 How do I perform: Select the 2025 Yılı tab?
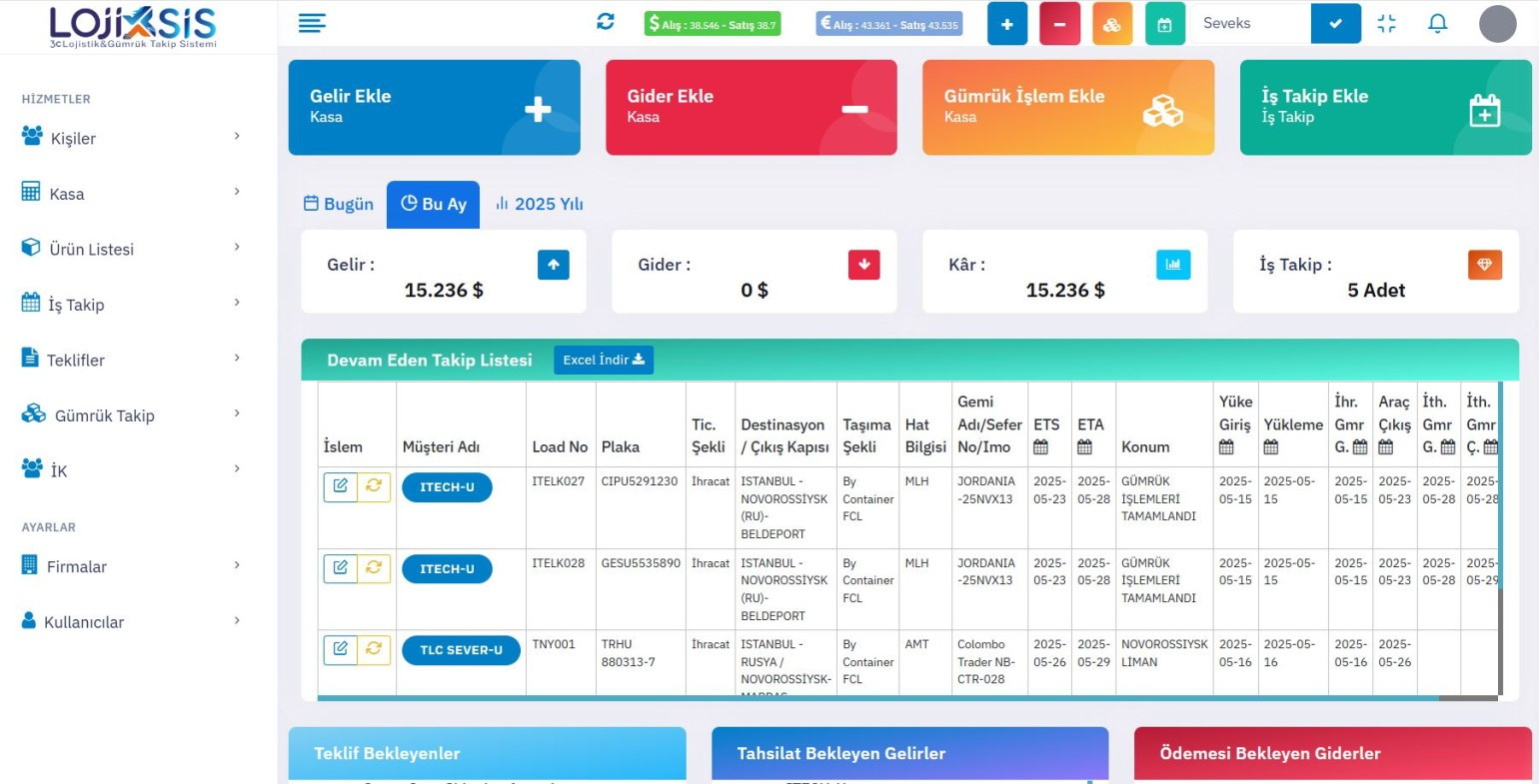point(539,204)
